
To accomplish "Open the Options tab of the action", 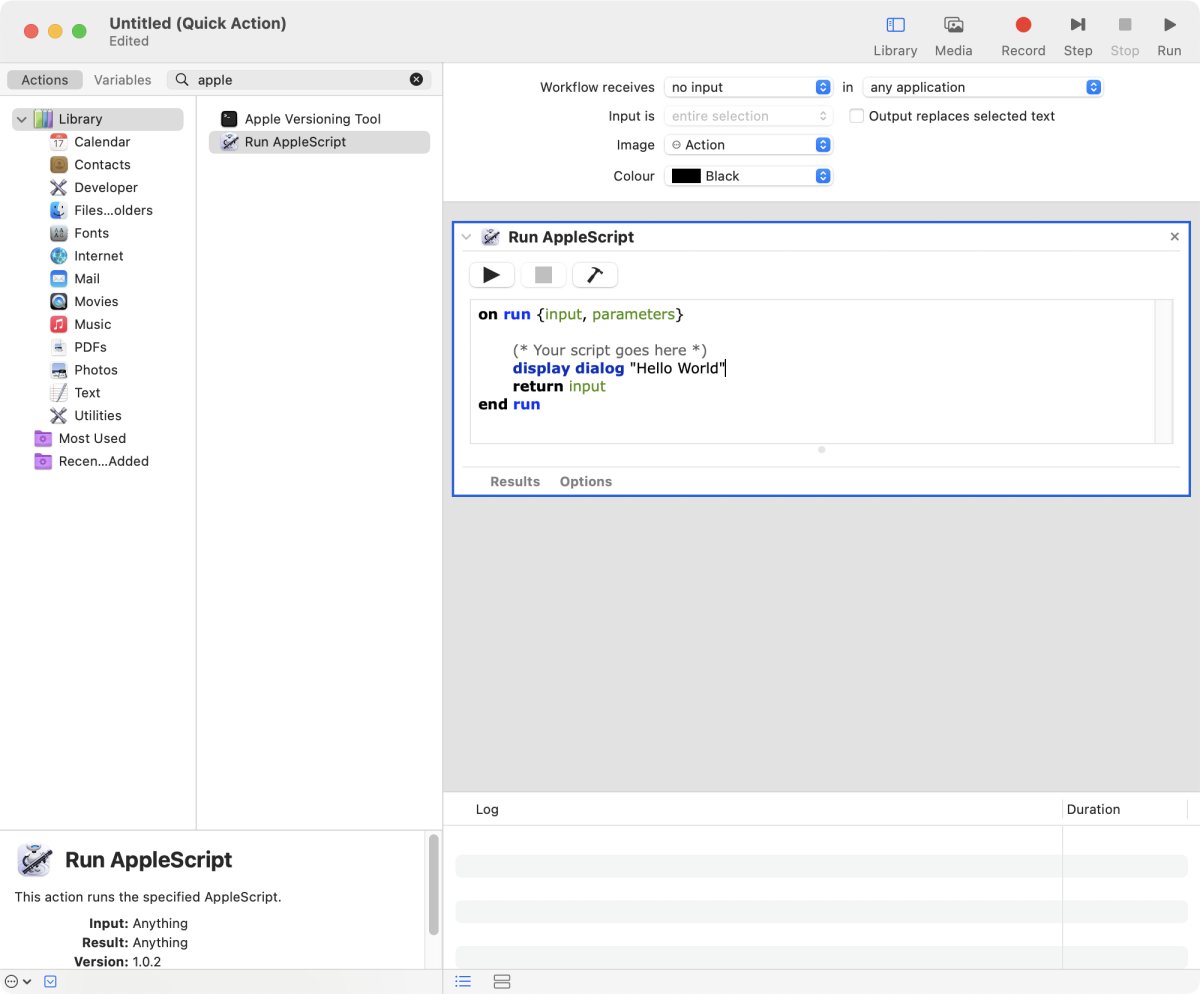I will pyautogui.click(x=586, y=482).
